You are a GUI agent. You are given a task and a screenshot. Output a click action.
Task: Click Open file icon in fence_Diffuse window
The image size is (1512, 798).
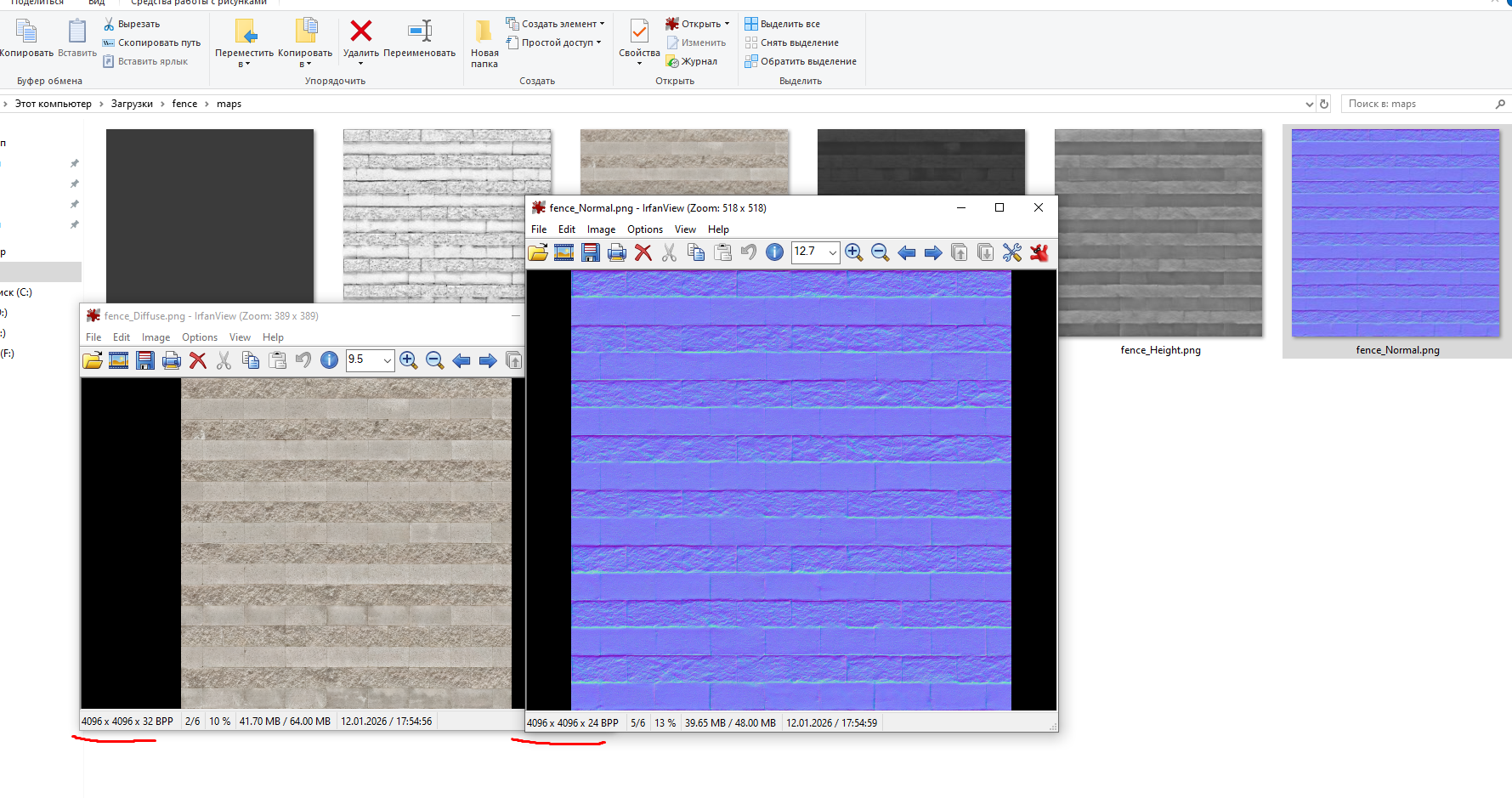pyautogui.click(x=93, y=360)
